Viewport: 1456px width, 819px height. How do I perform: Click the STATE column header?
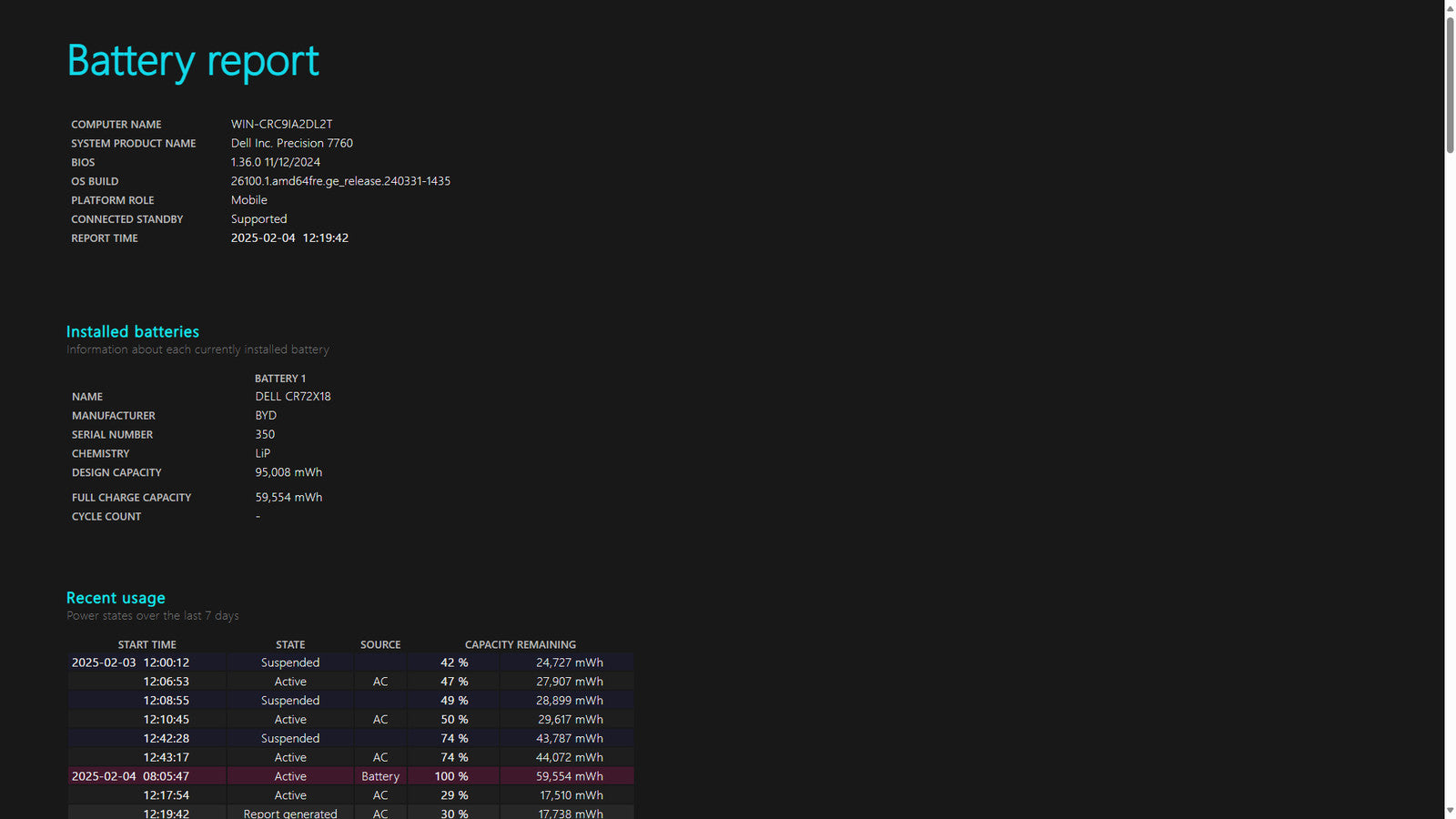coord(290,644)
